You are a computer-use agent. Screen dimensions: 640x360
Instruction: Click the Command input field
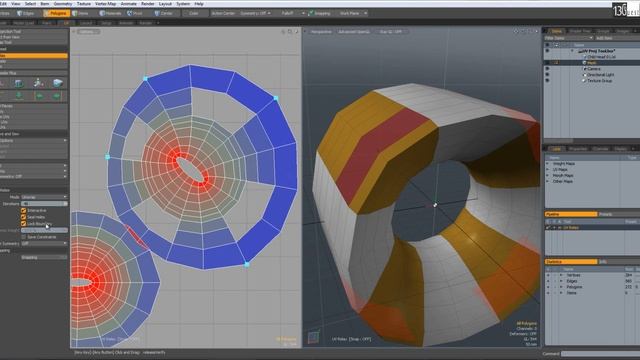coord(600,354)
